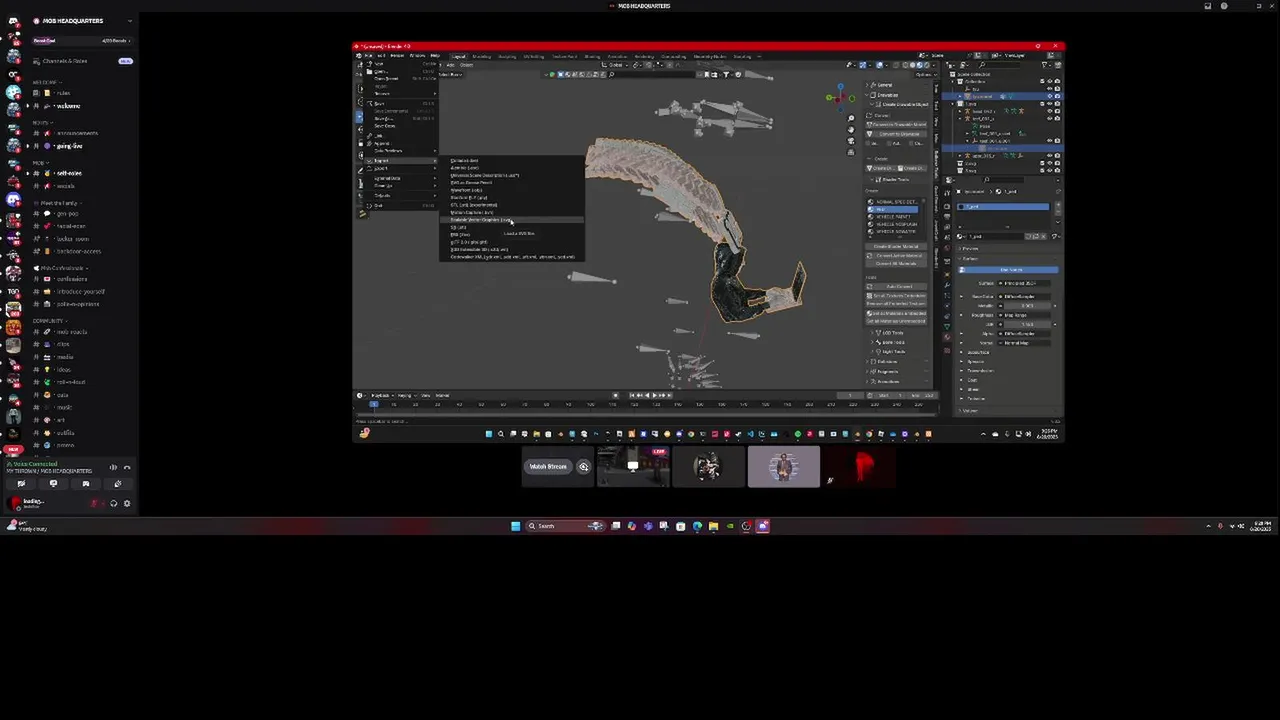Import Codewalker XML entry in submenu

click(x=512, y=257)
